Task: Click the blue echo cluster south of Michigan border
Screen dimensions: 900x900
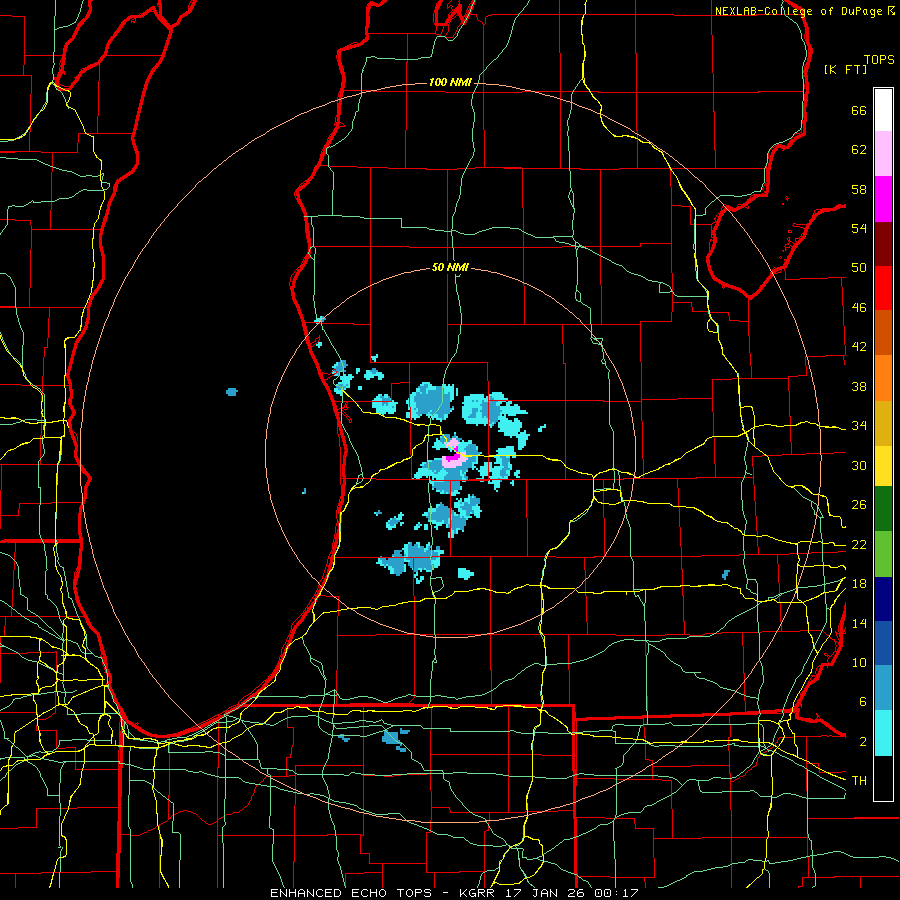Action: 394,738
